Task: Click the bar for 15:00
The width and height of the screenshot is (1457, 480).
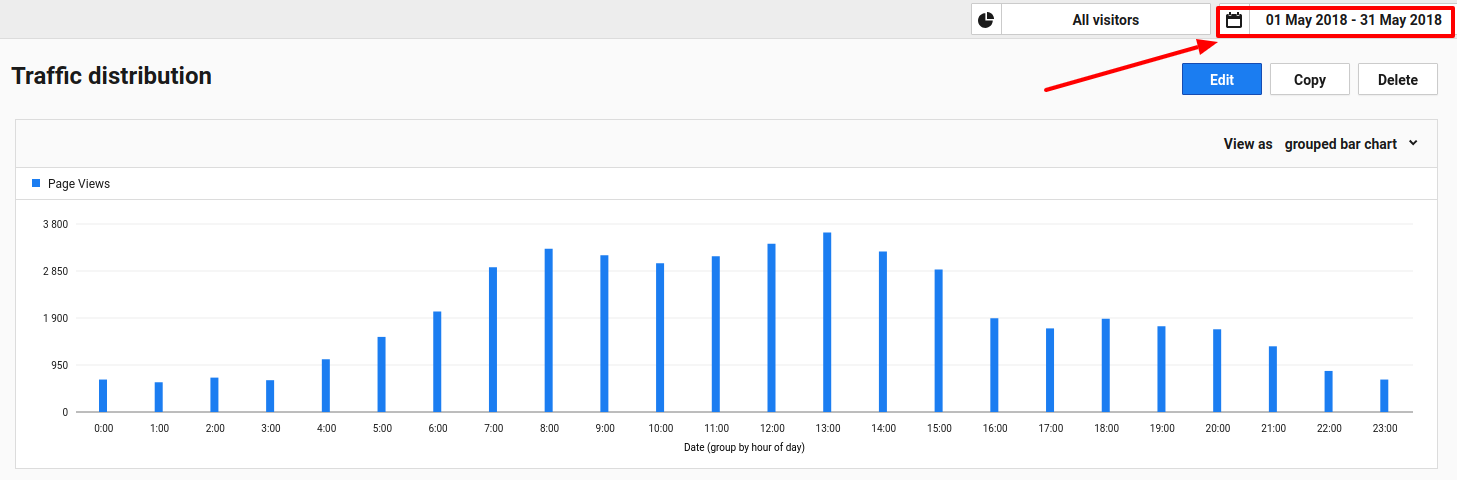Action: (939, 341)
